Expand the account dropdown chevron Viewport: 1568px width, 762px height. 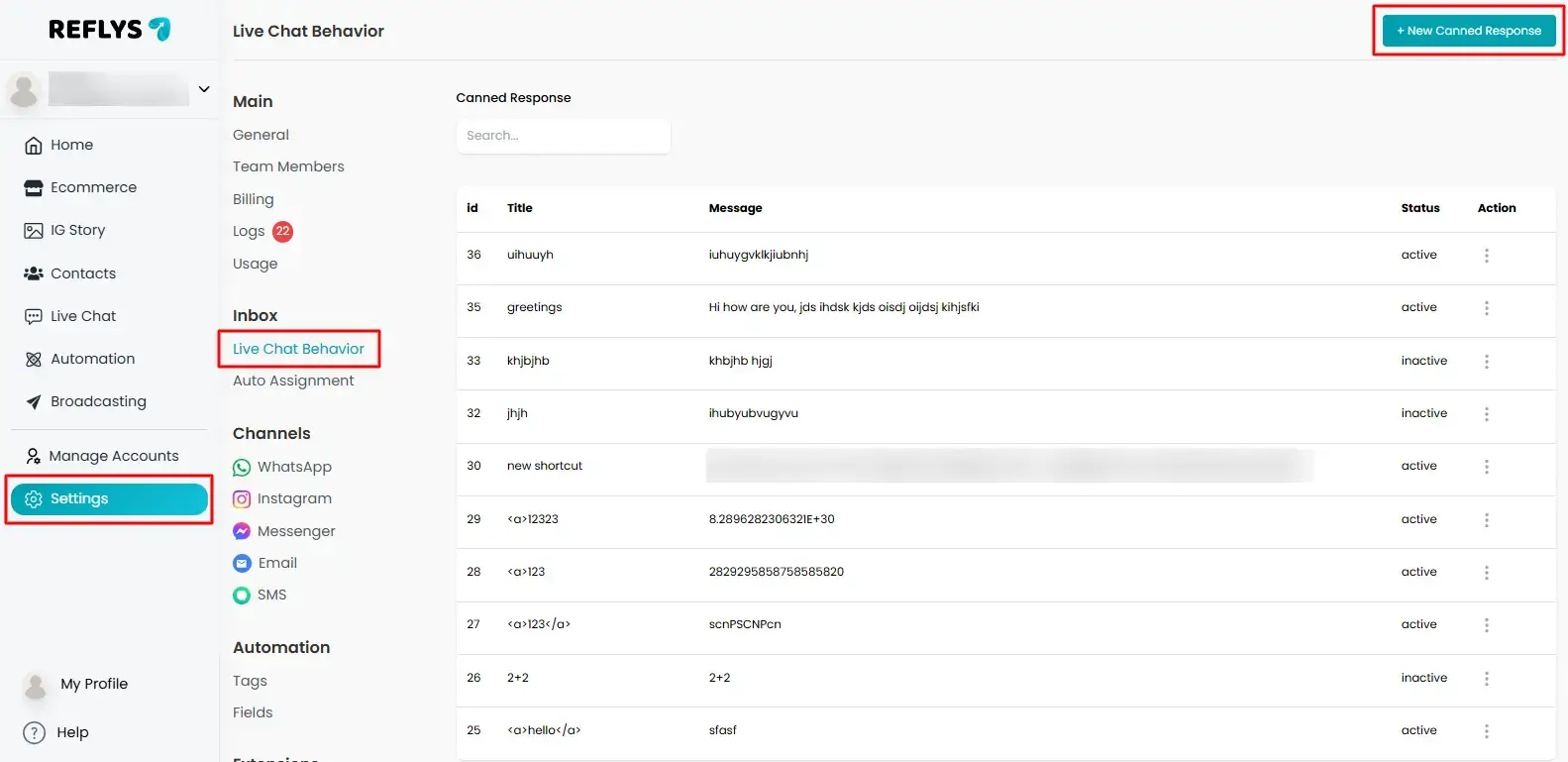click(x=204, y=89)
